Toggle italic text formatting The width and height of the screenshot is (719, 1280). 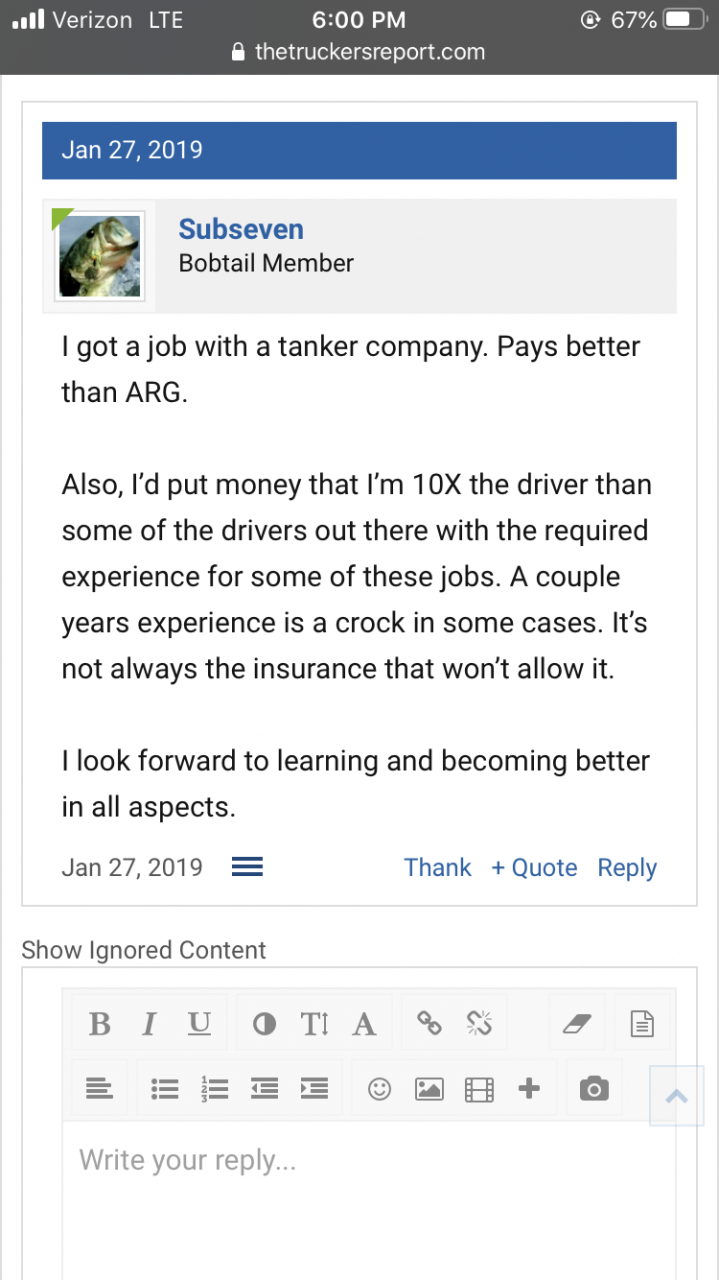(149, 1024)
